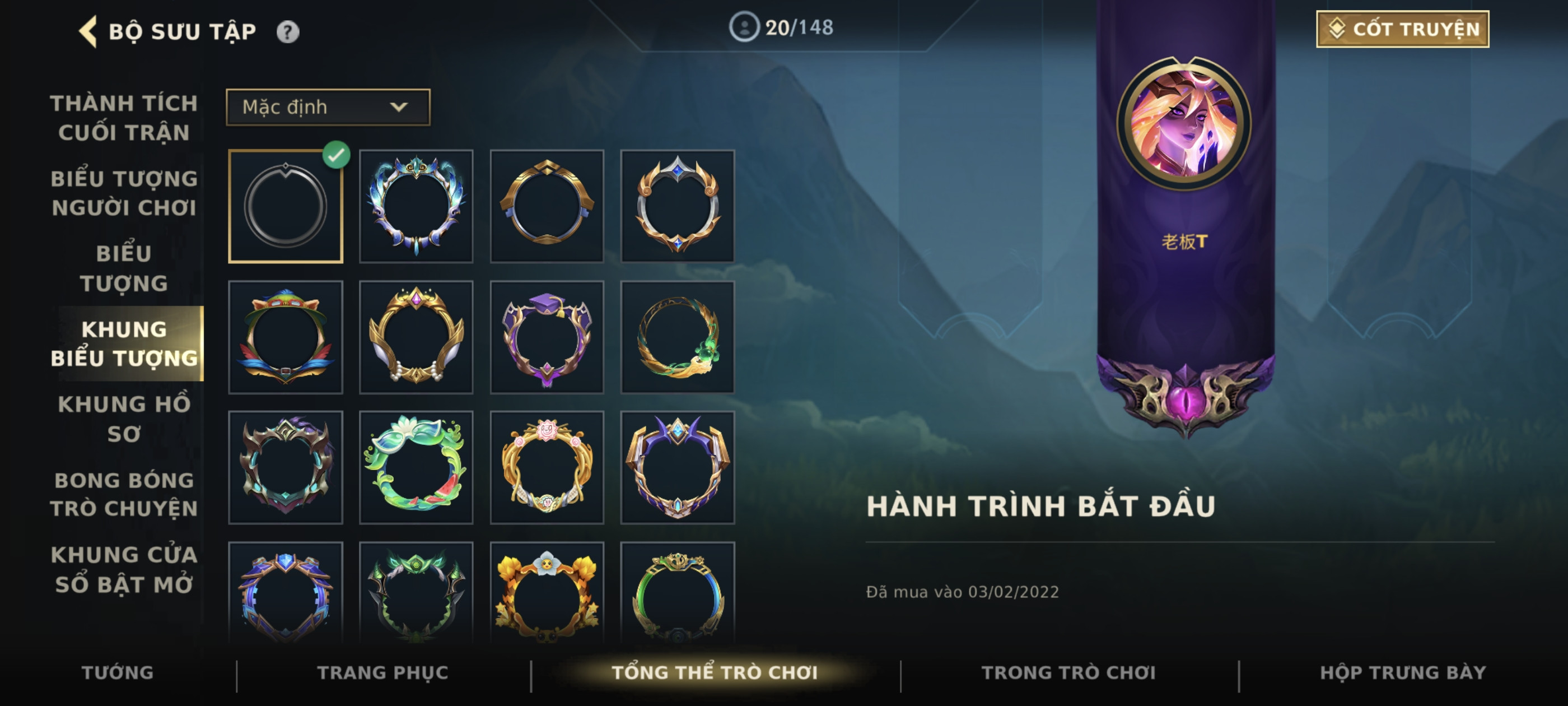Switch to the Trang Phục tab
Viewport: 1568px width, 706px height.
point(382,672)
